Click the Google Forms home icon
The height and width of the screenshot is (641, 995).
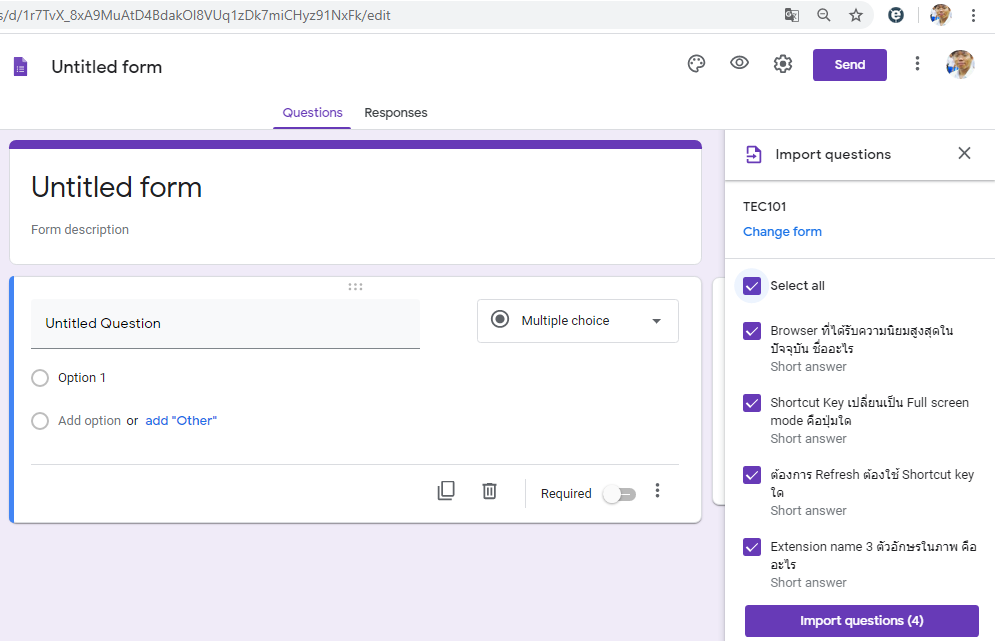click(20, 67)
